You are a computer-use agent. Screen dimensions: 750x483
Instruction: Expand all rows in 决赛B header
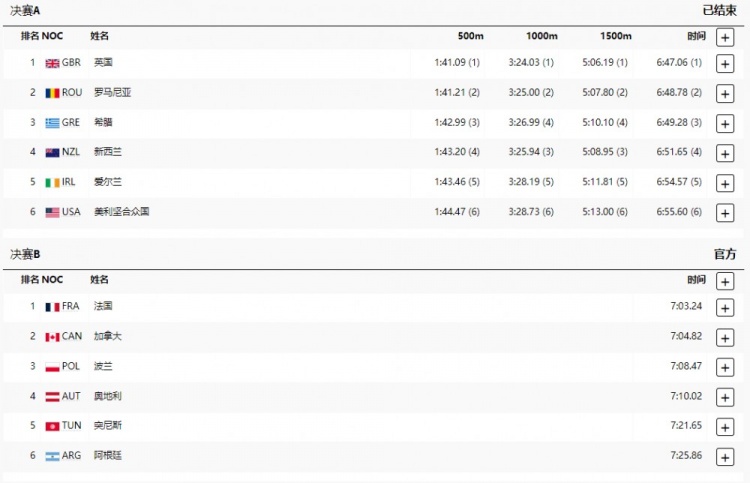point(725,281)
